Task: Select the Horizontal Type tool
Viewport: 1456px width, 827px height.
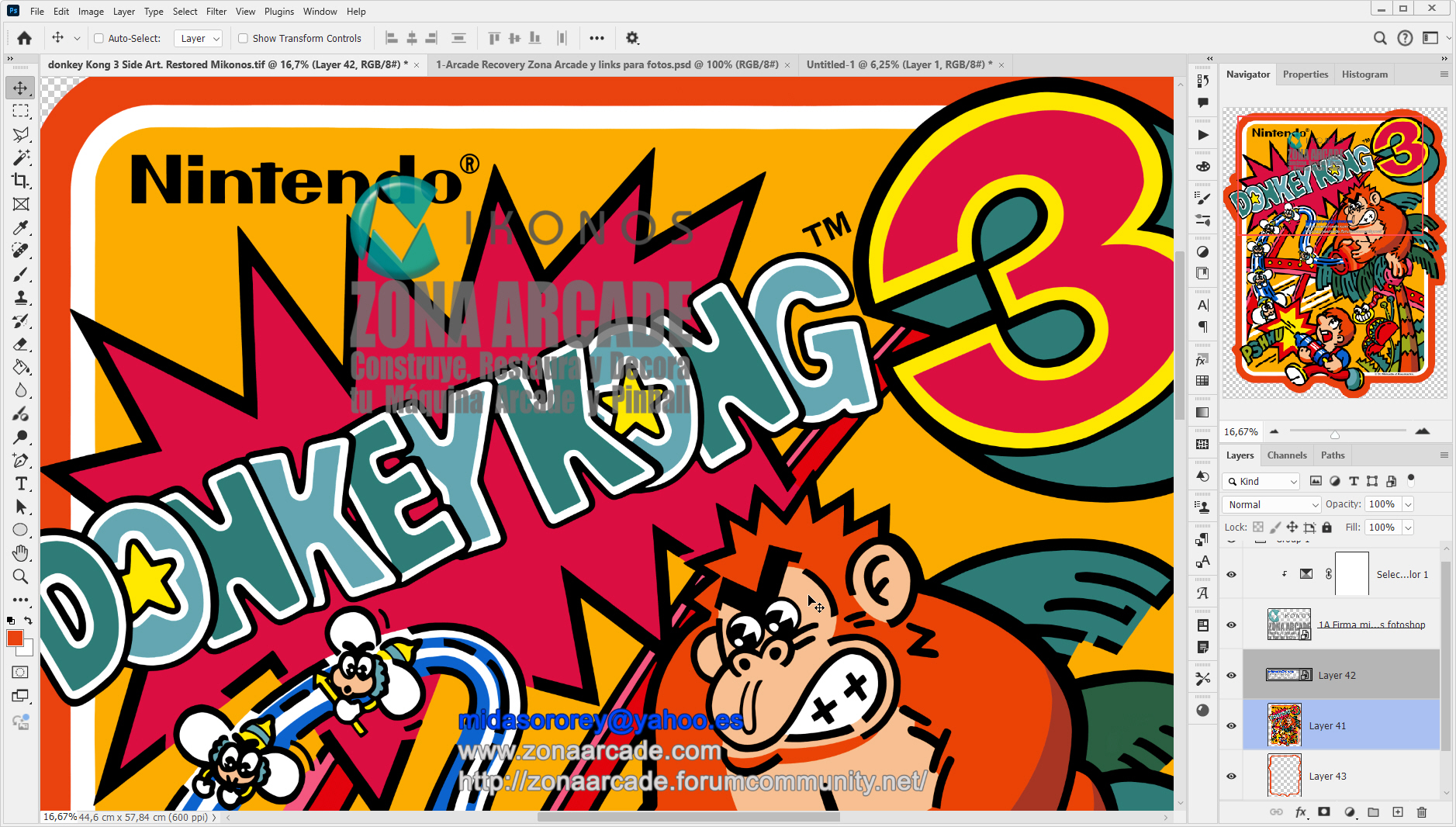Action: pyautogui.click(x=21, y=483)
